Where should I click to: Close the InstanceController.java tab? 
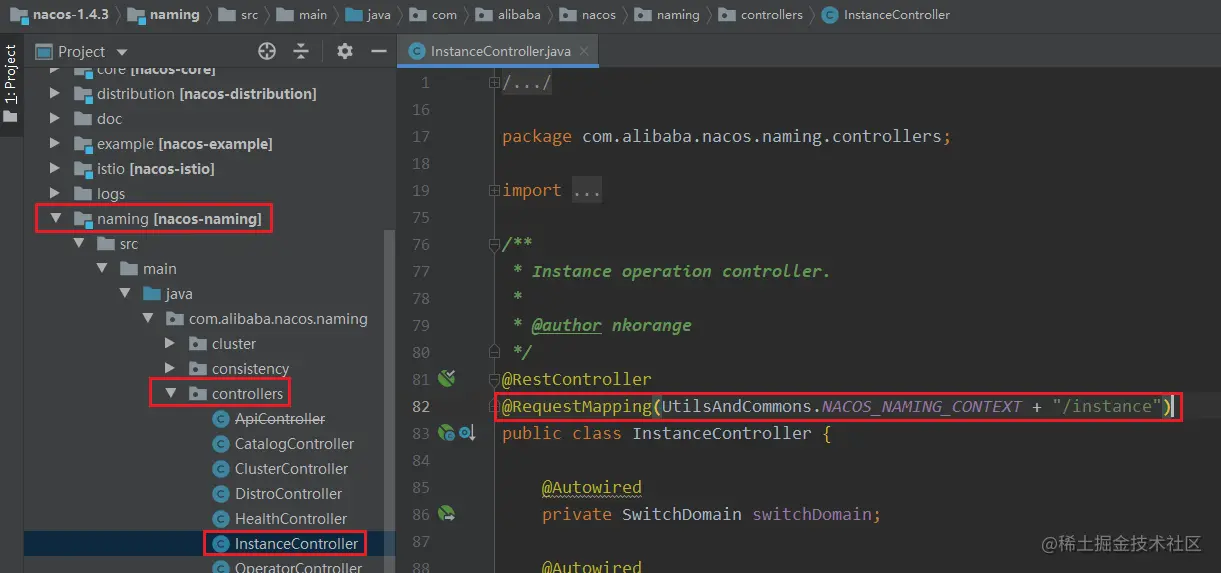584,51
